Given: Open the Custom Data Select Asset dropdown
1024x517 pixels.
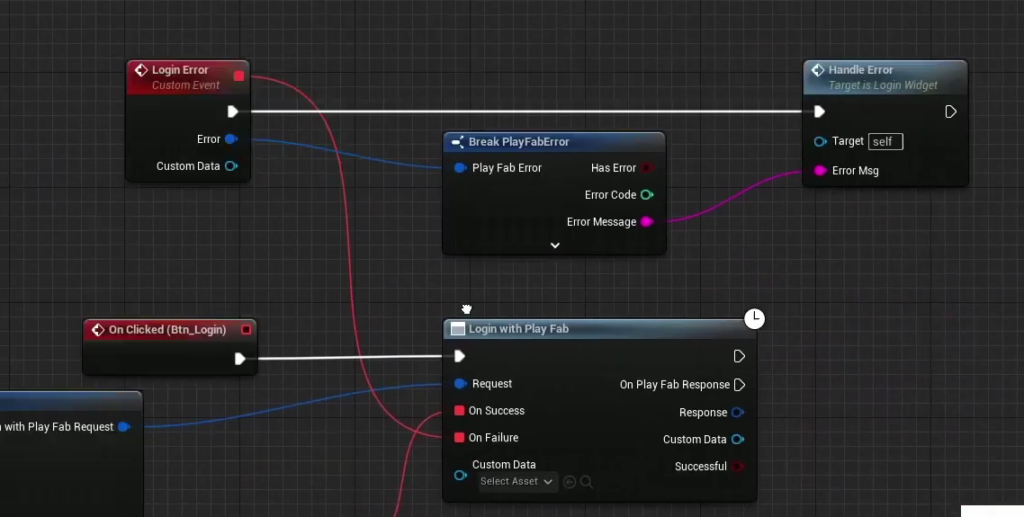Looking at the screenshot, I should point(517,482).
